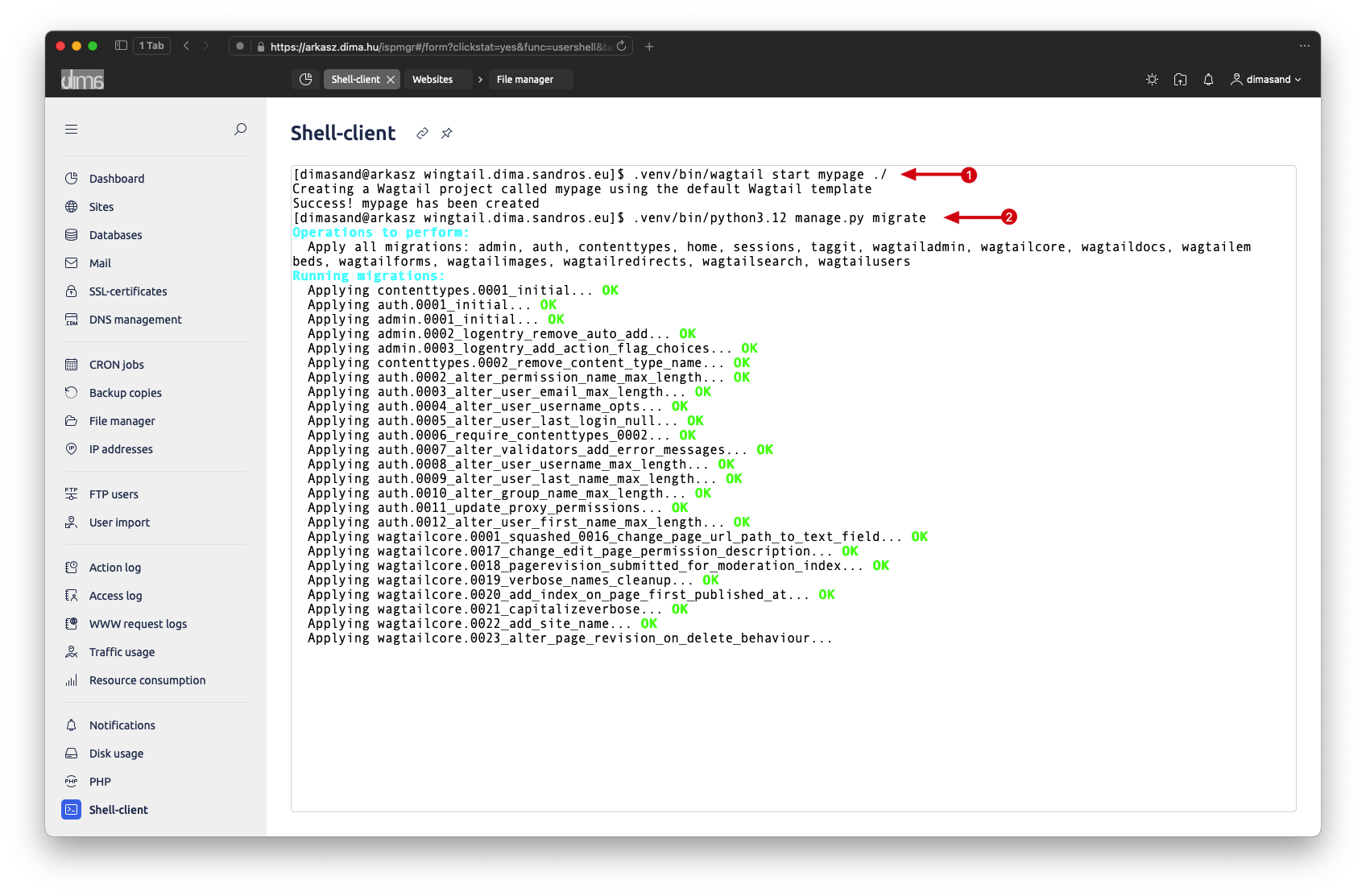This screenshot has height=896, width=1366.
Task: Collapse the sidebar with the hamburger icon
Action: click(x=72, y=129)
